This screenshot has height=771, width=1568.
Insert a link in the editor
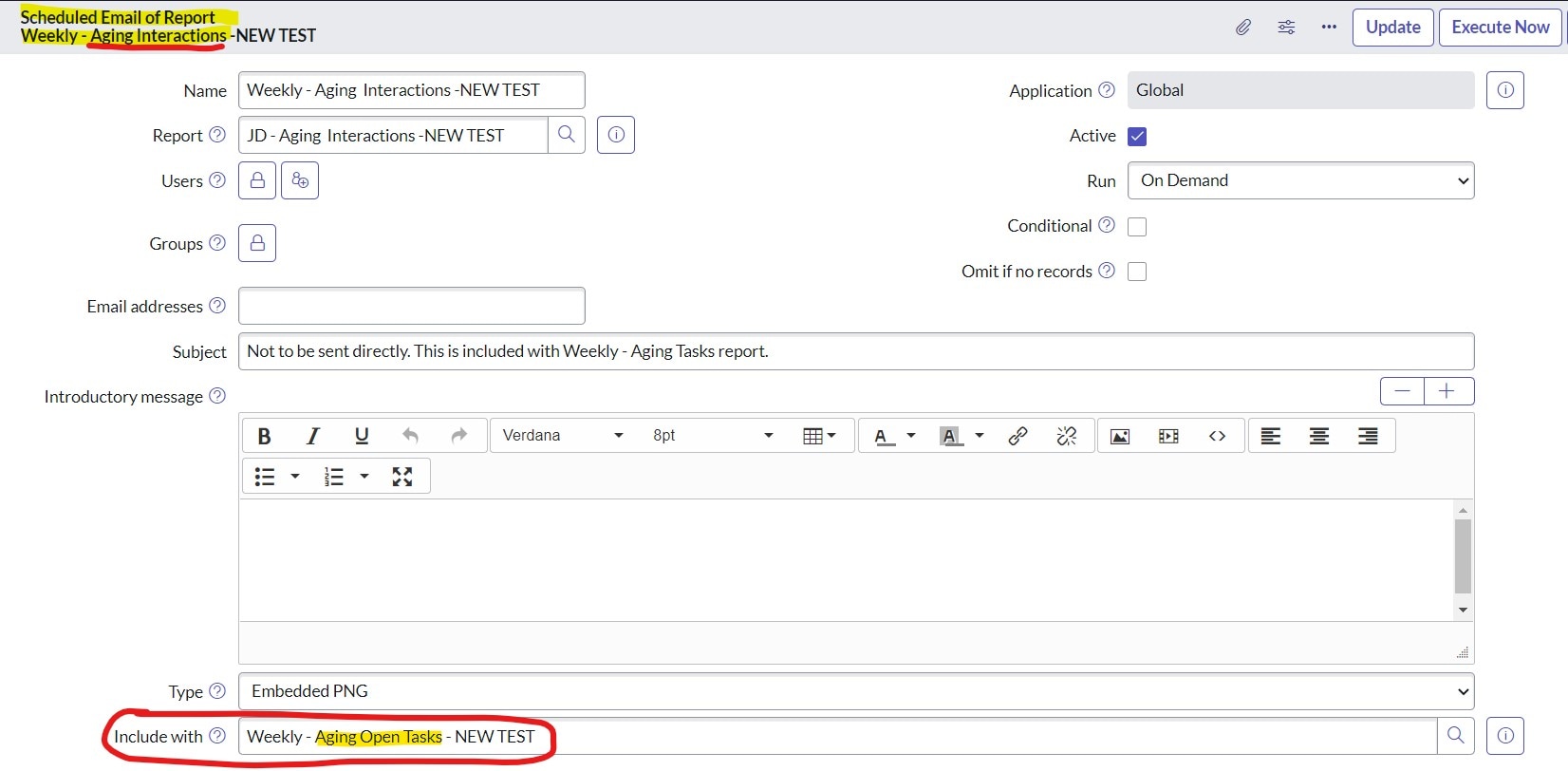click(1018, 436)
